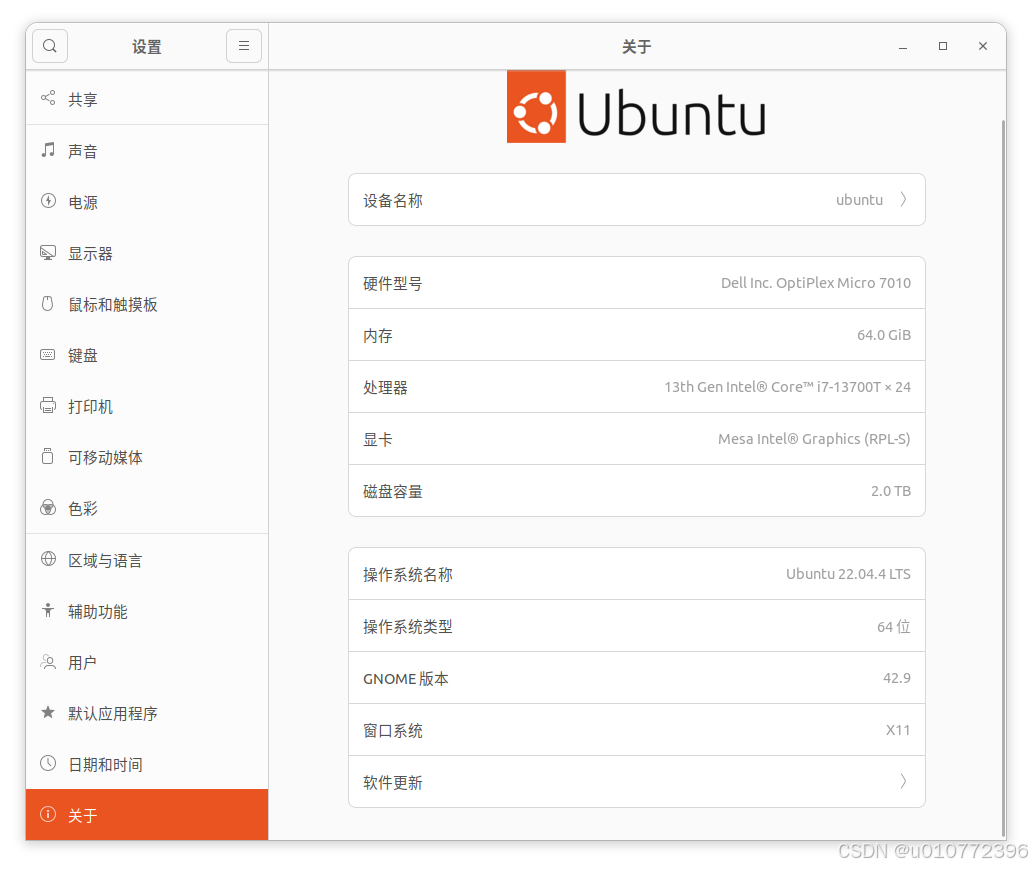Open 色彩 settings panel
1032x869 pixels.
[x=147, y=508]
